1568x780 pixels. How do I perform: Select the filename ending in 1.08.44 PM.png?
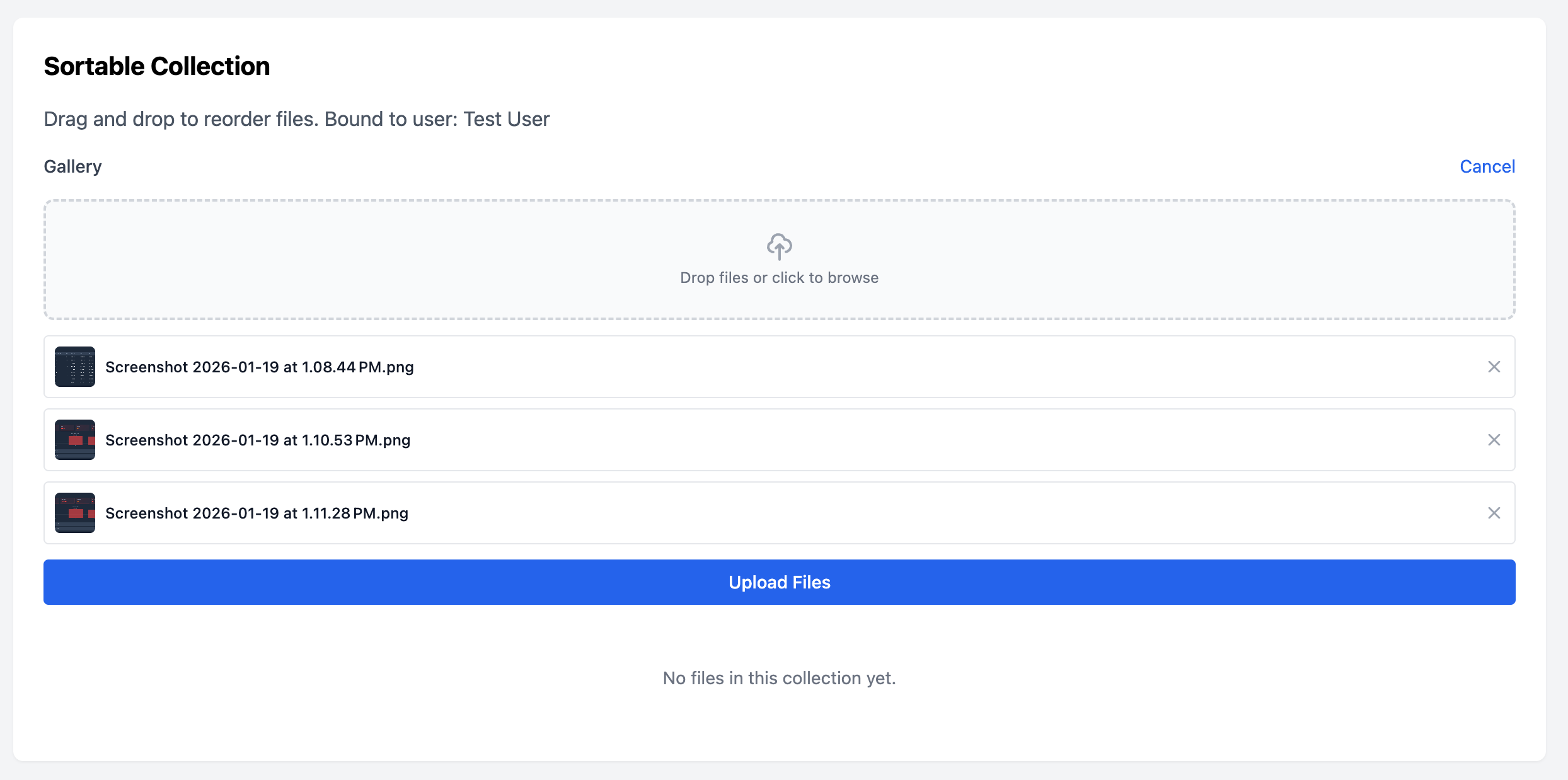[x=259, y=367]
